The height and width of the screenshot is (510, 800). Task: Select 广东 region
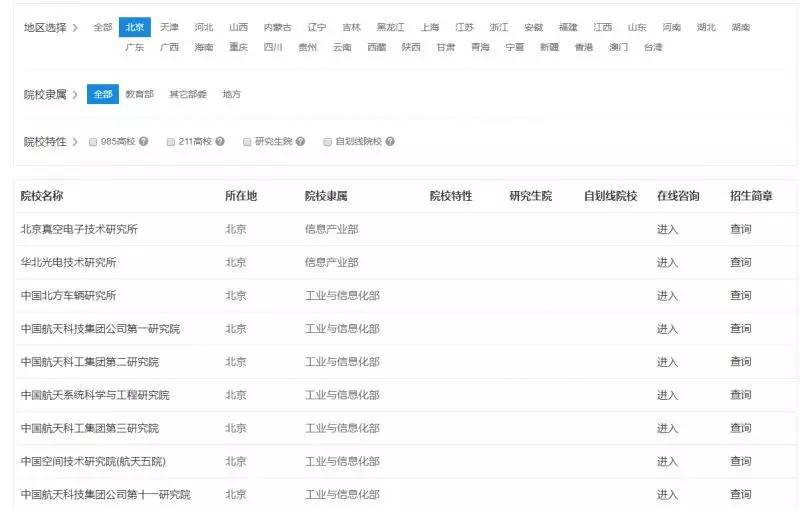135,47
